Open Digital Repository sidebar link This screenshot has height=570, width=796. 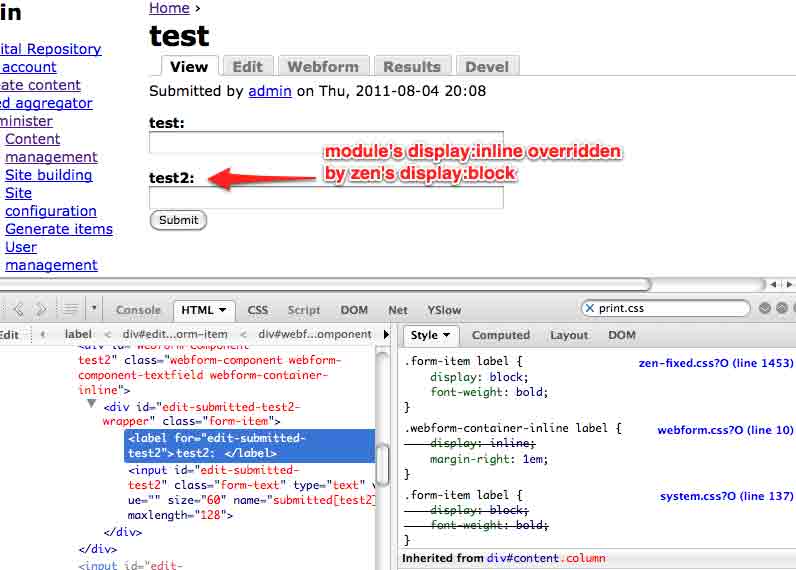(x=50, y=49)
